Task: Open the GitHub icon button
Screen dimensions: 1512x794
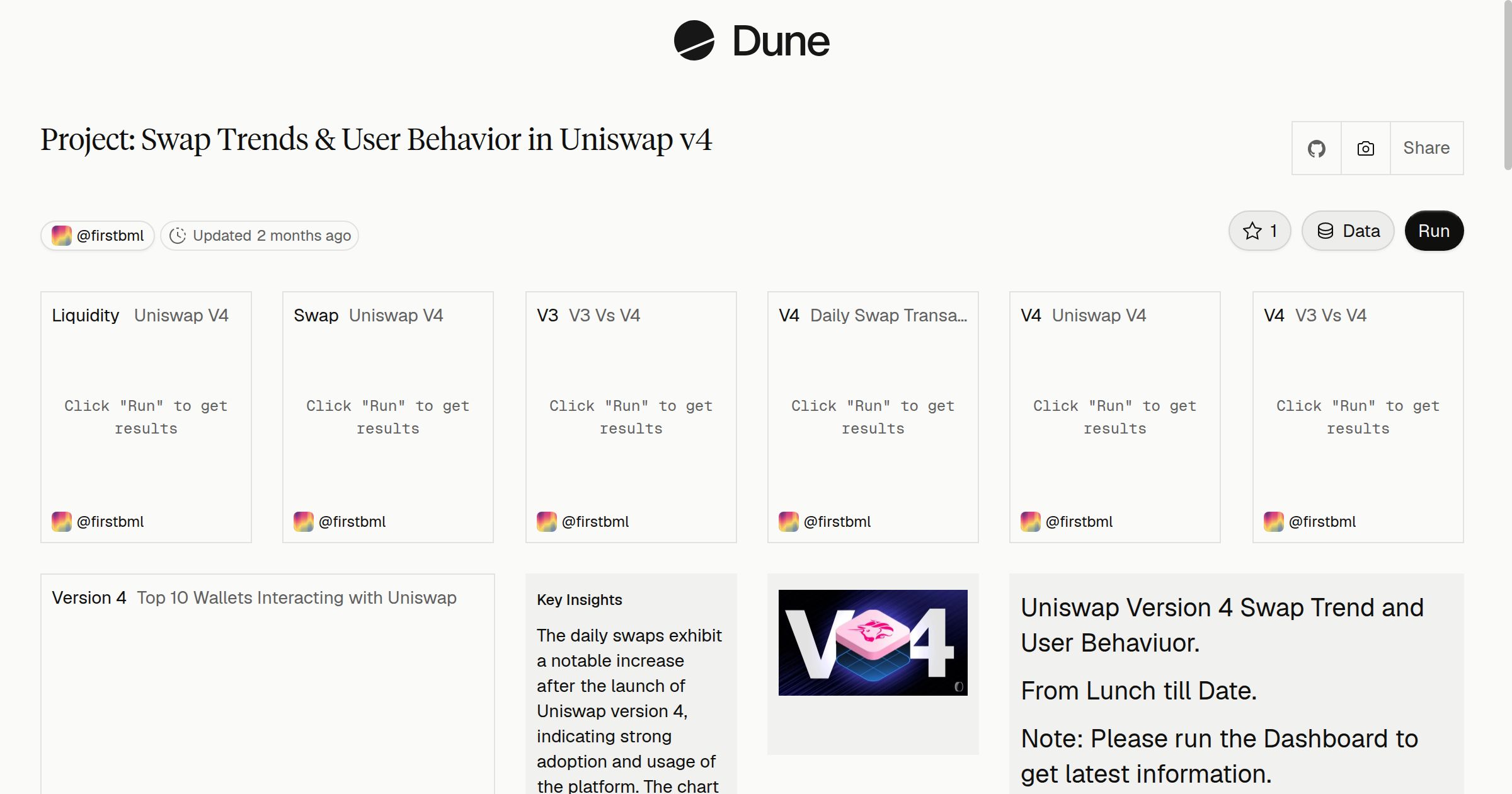Action: 1316,148
